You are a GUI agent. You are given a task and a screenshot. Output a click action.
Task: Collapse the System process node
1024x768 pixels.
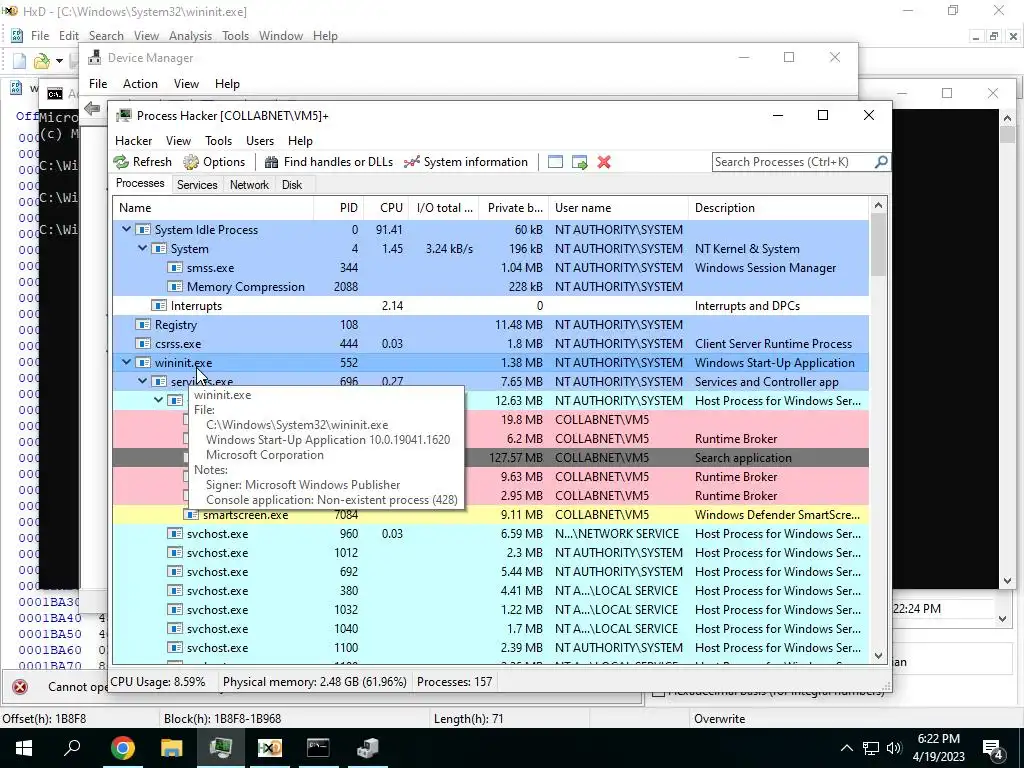(x=142, y=249)
